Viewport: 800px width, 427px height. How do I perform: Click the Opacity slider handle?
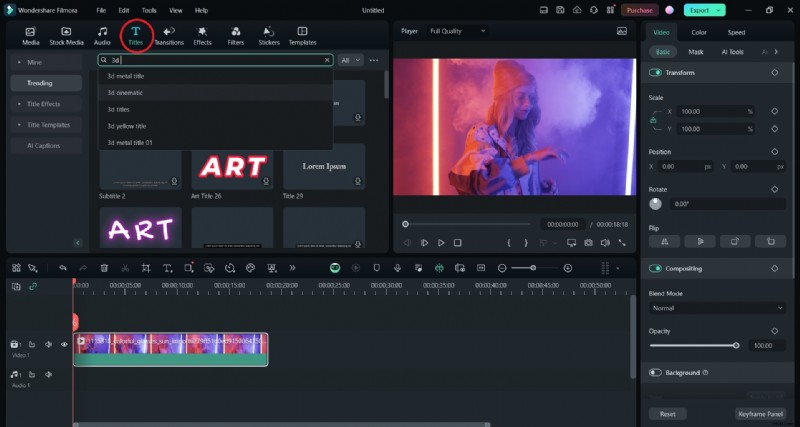(x=736, y=345)
